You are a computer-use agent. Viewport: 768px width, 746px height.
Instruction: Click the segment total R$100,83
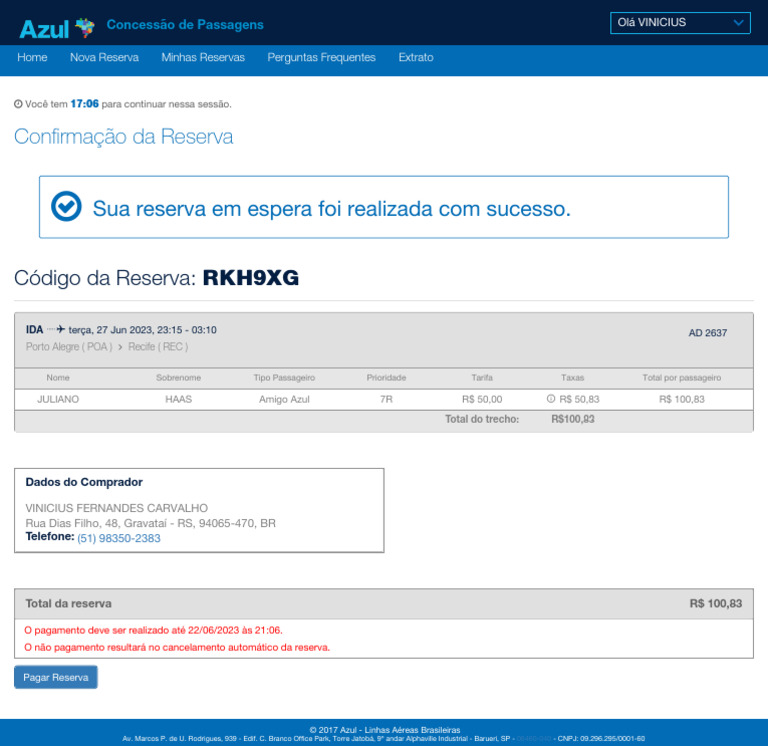coord(573,419)
